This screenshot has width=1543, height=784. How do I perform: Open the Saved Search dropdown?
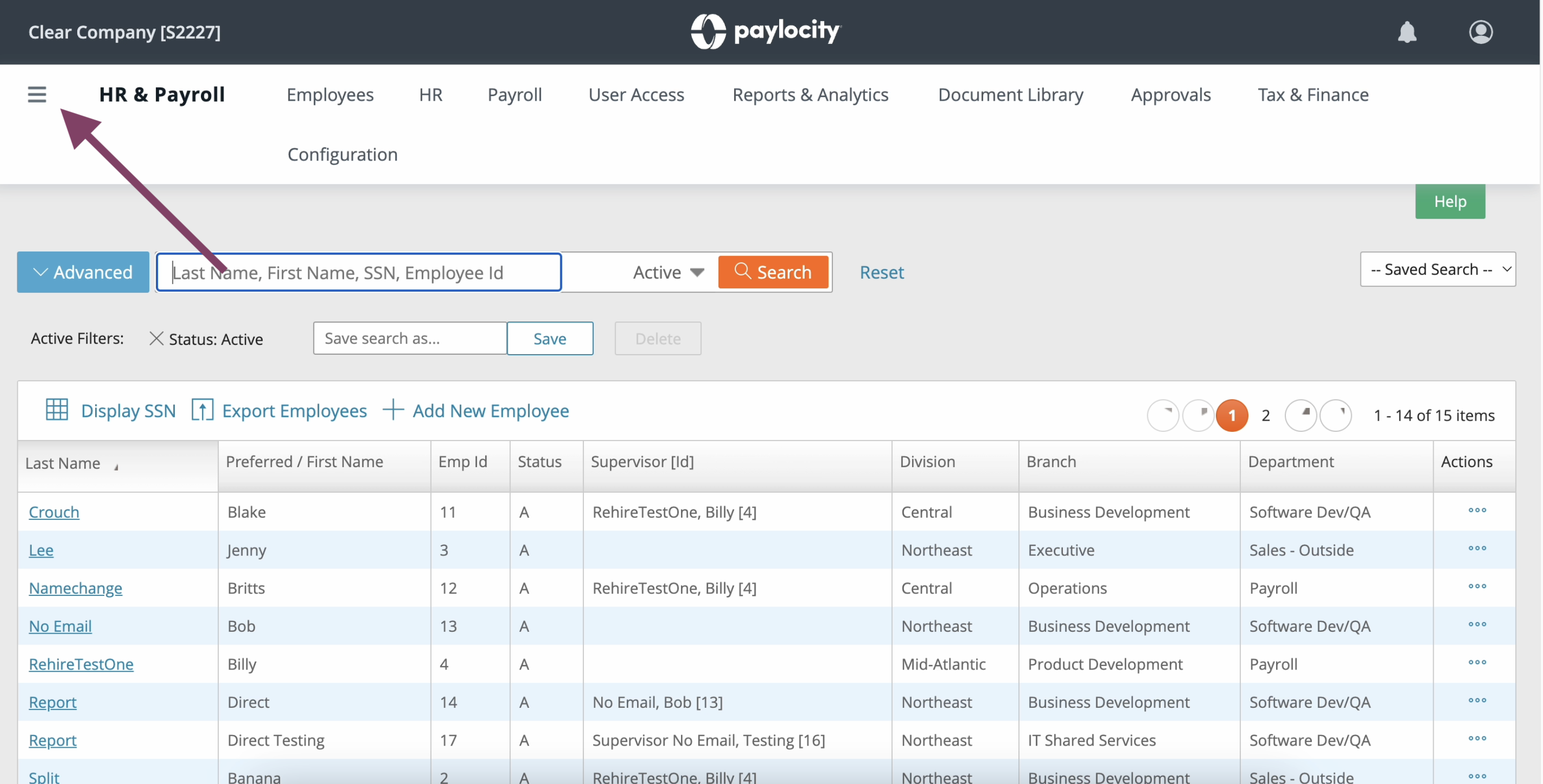click(x=1438, y=269)
